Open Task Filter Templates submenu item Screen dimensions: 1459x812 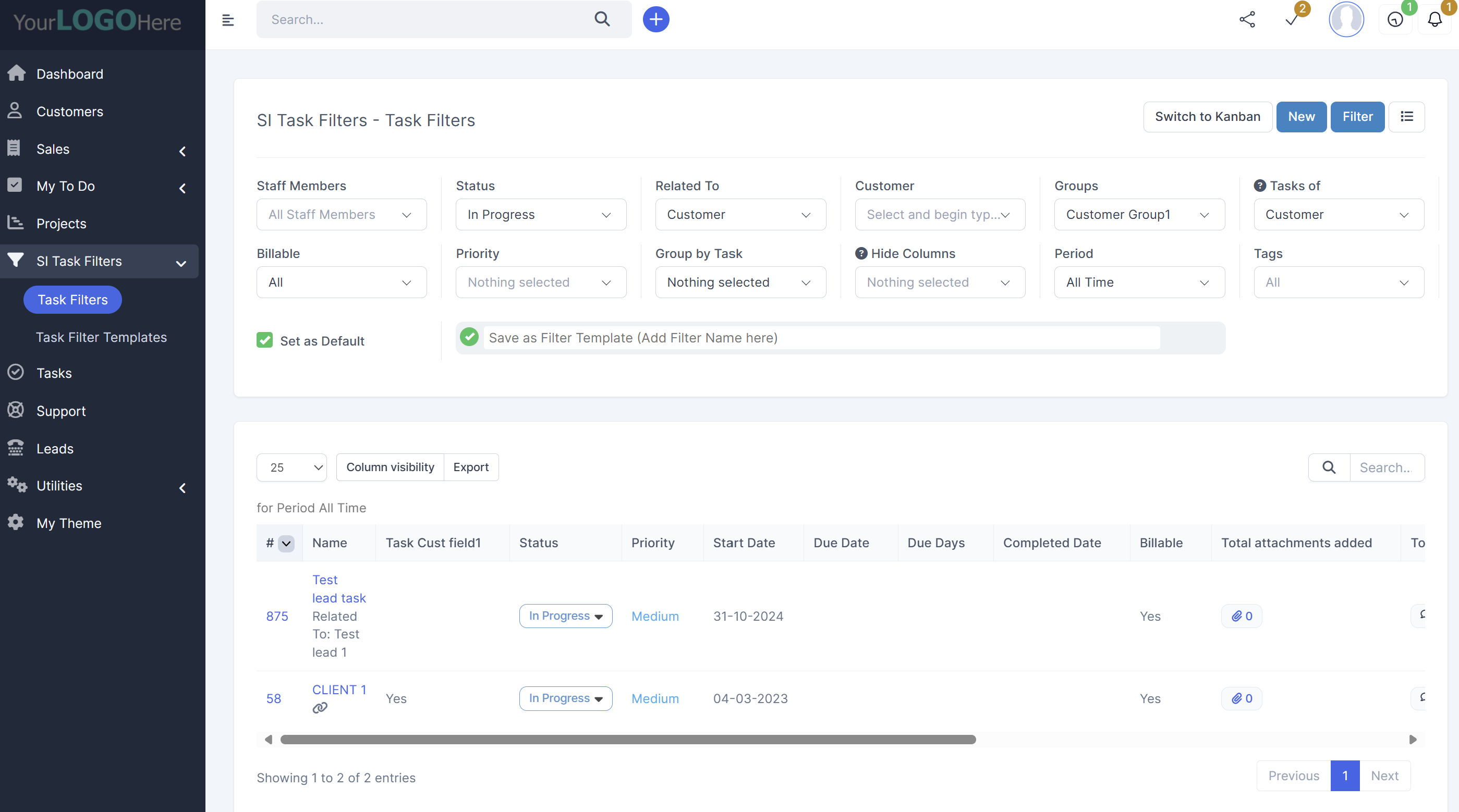coord(101,337)
